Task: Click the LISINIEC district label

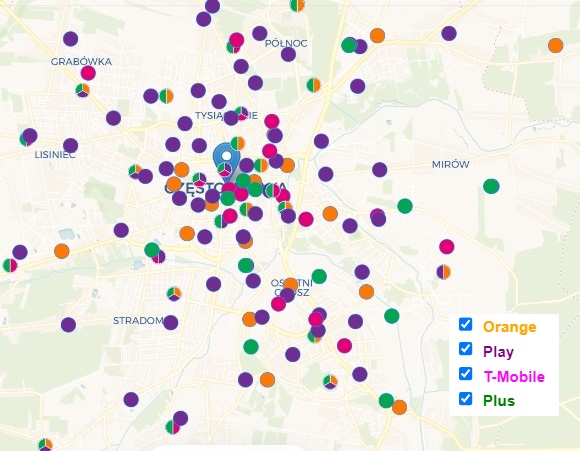Action: [x=55, y=155]
